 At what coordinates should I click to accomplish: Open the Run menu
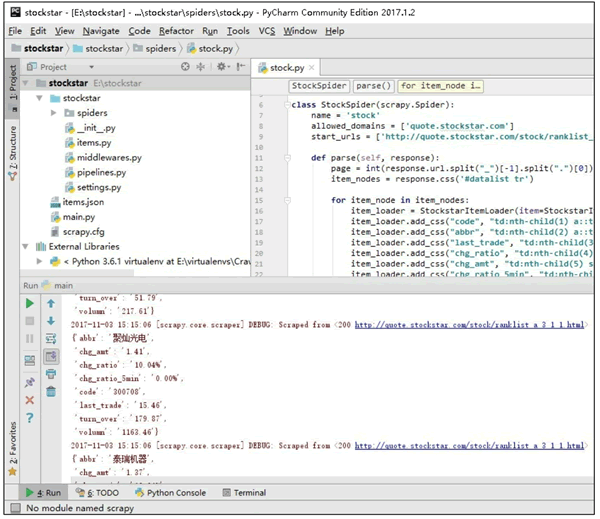[x=210, y=31]
